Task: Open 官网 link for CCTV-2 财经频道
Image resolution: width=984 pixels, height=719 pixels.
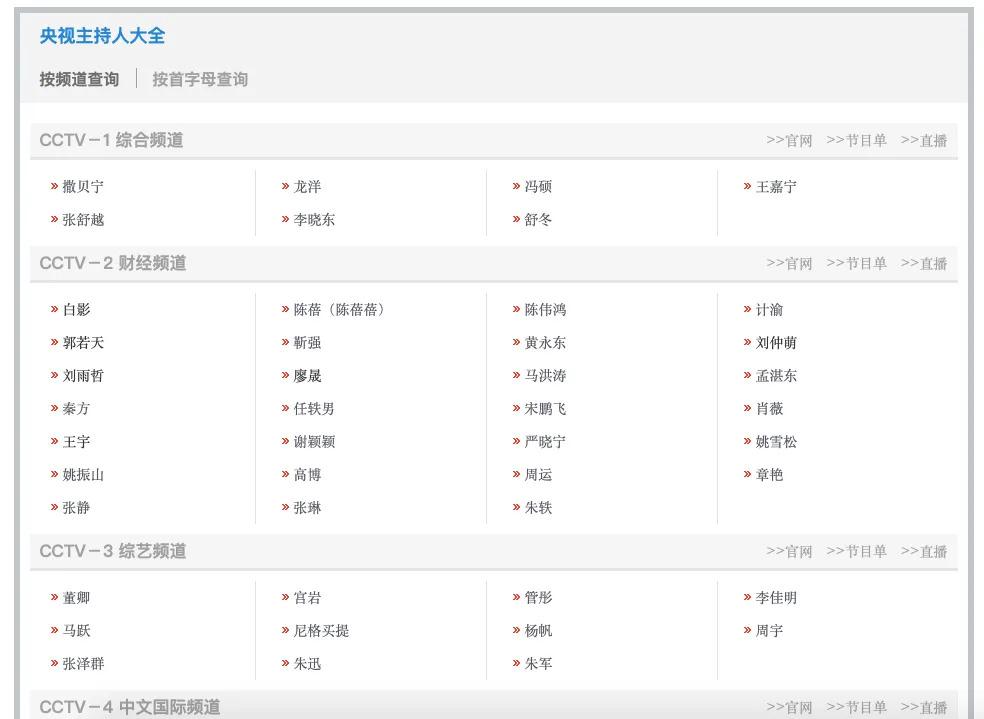Action: [789, 264]
